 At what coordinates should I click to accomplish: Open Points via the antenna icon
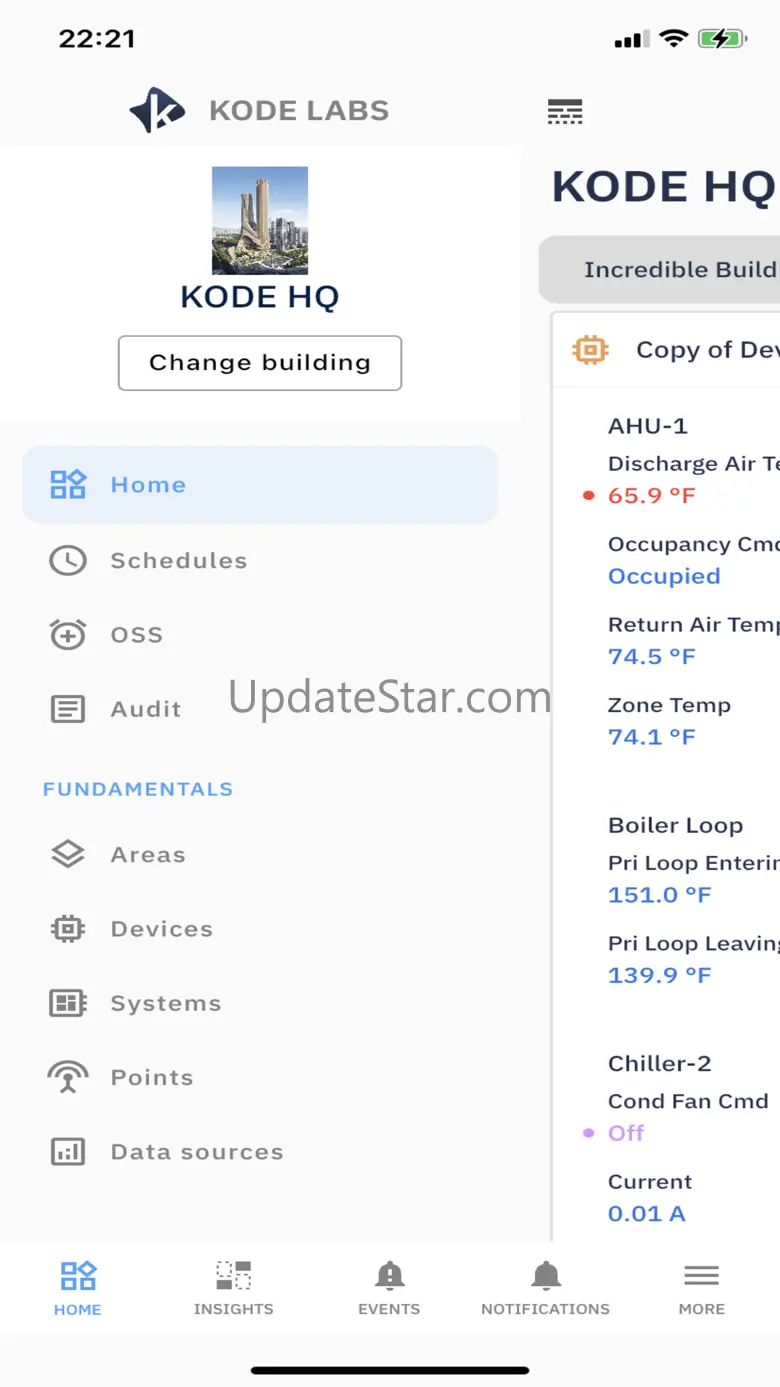pos(68,1077)
